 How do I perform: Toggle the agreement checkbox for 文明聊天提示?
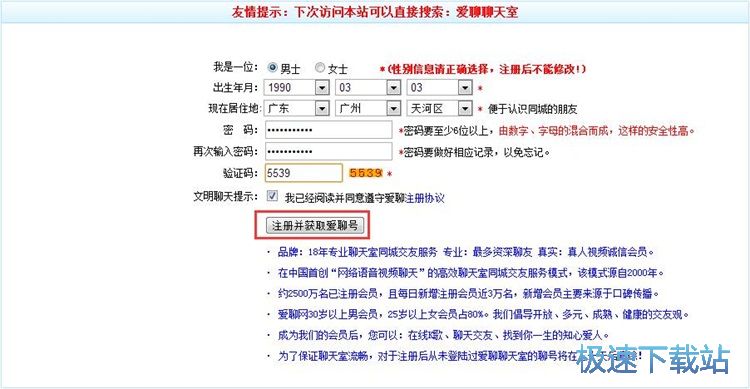coord(272,196)
